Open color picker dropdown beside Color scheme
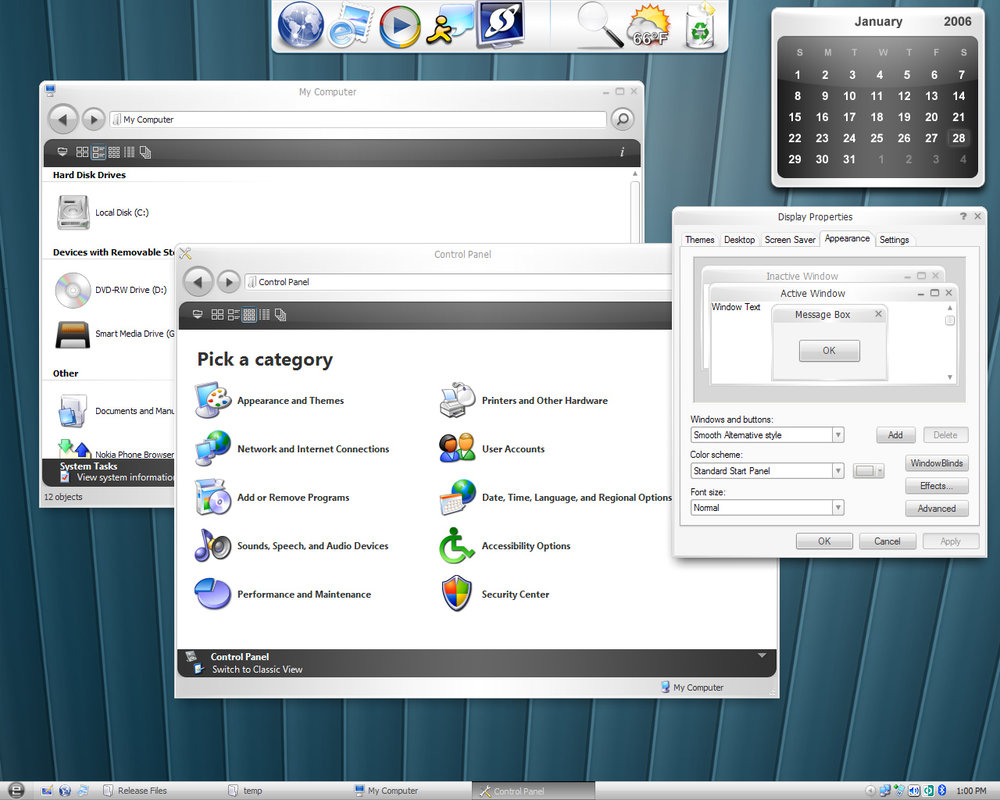The height and width of the screenshot is (800, 1000). point(869,471)
